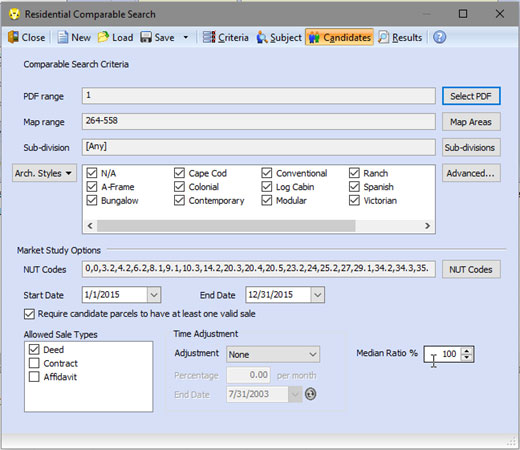Image resolution: width=520 pixels, height=450 pixels.
Task: Click the Results magnifier icon
Action: pos(383,37)
